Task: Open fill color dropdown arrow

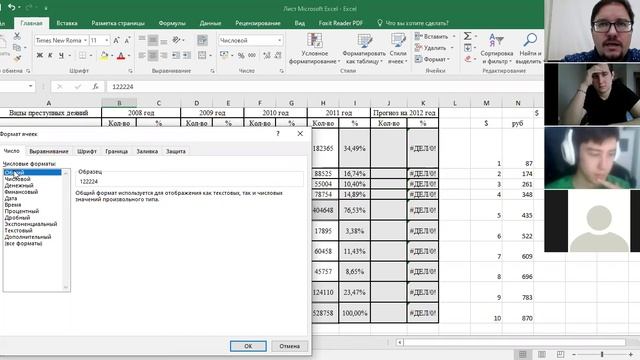Action: click(x=112, y=56)
